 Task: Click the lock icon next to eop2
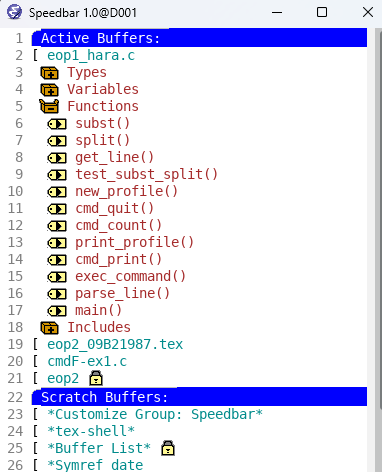pyautogui.click(x=96, y=378)
